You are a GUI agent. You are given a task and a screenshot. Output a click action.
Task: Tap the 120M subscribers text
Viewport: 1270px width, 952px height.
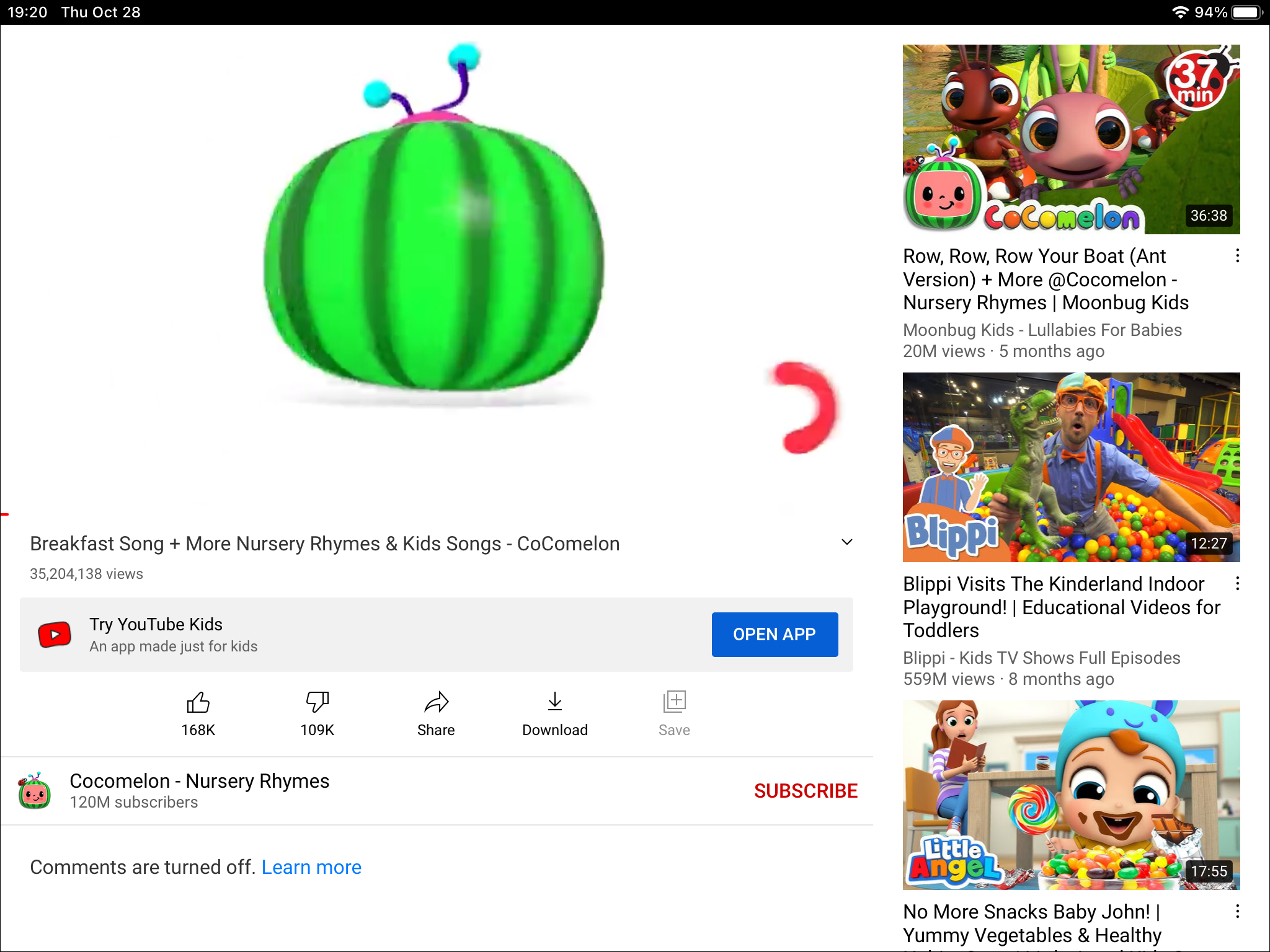(x=133, y=803)
